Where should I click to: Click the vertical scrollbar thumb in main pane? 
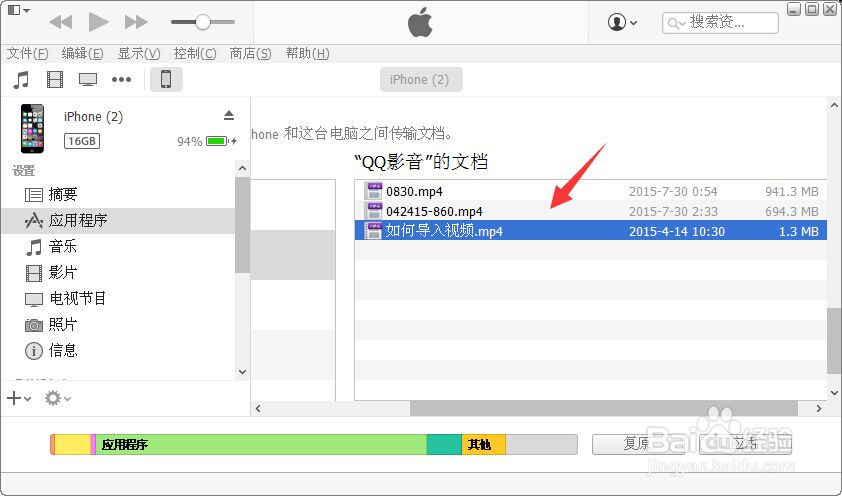coord(834,340)
